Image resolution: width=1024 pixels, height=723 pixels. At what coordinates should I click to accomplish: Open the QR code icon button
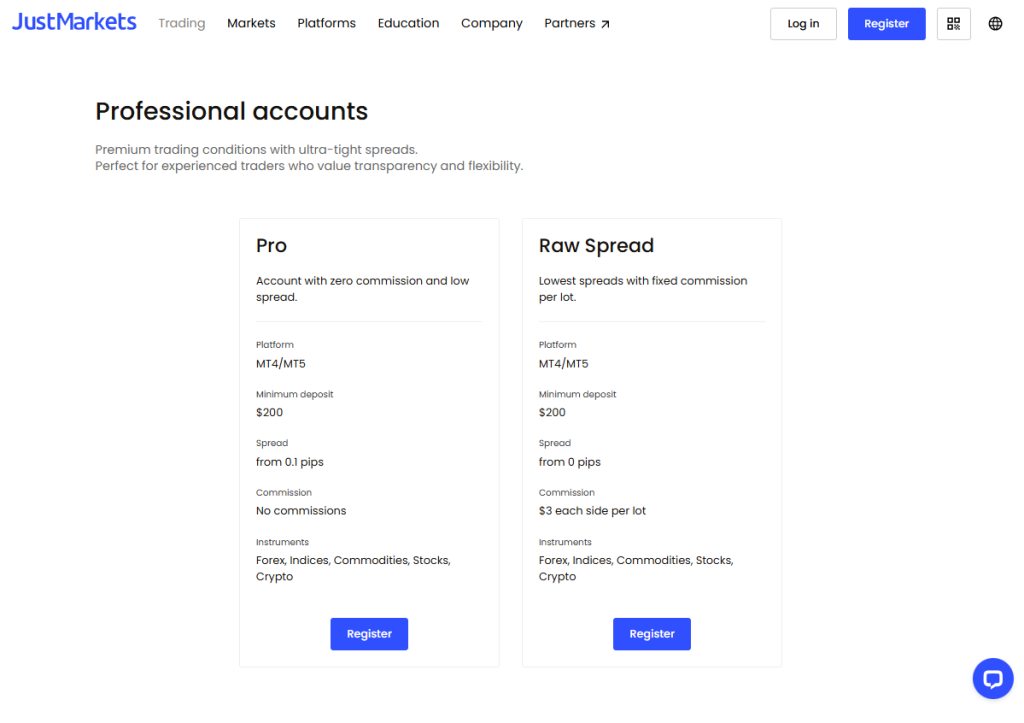tap(953, 24)
